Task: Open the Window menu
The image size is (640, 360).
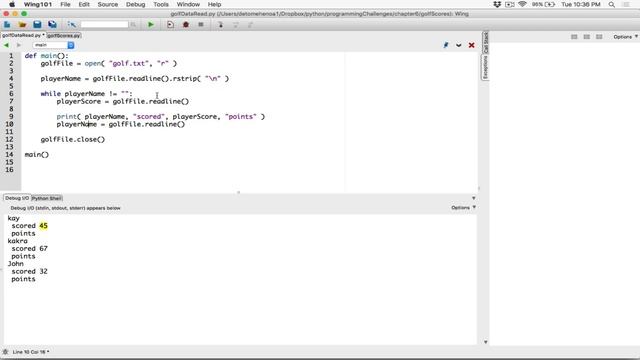Action: (x=188, y=4)
